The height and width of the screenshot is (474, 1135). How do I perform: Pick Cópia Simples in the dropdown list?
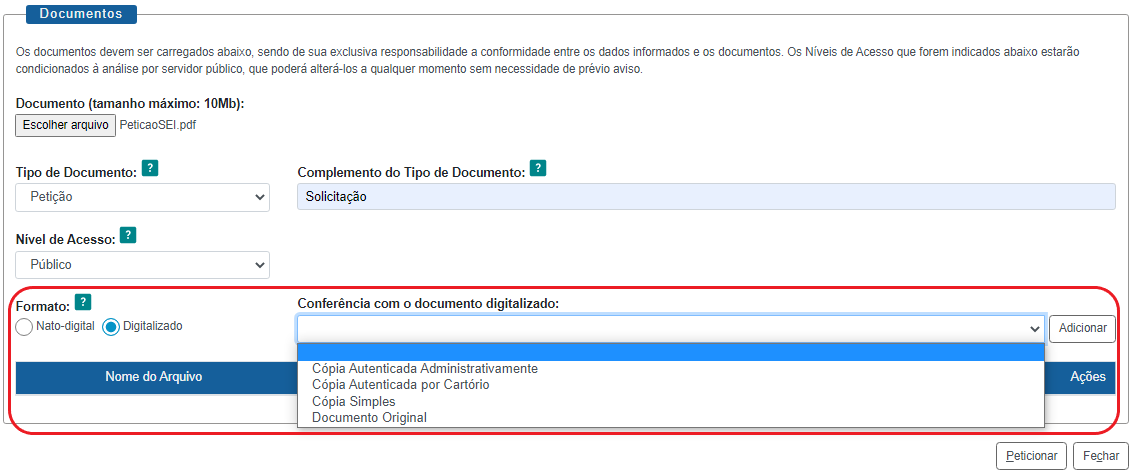tap(353, 401)
